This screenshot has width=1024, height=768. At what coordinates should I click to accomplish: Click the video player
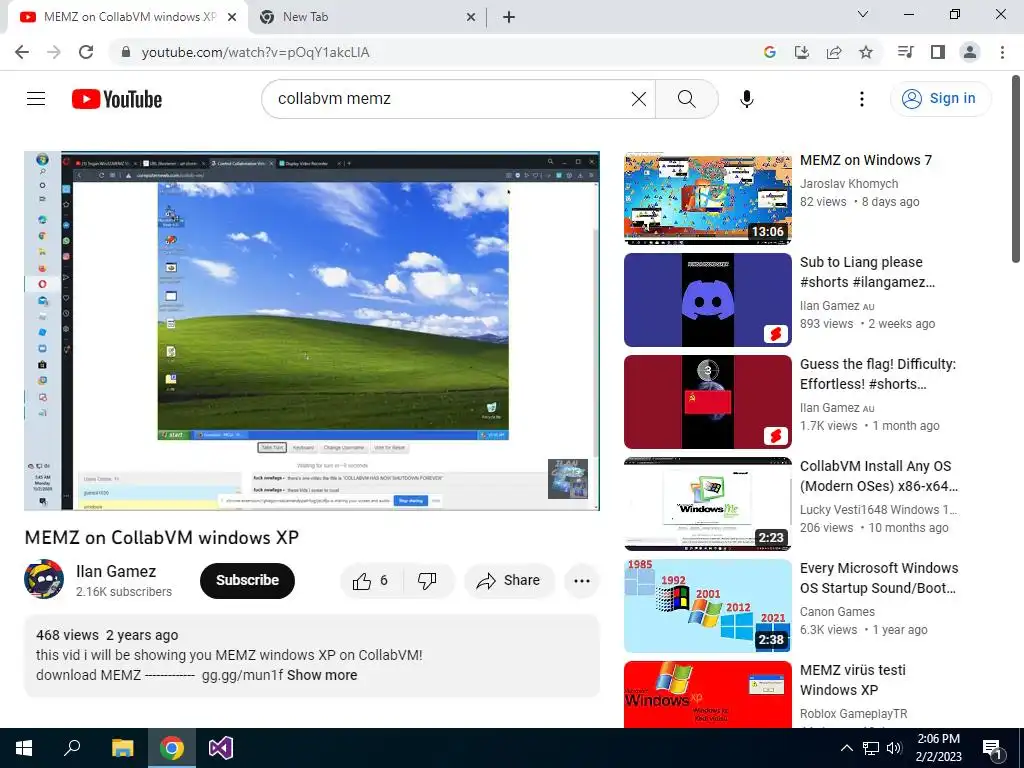point(312,331)
